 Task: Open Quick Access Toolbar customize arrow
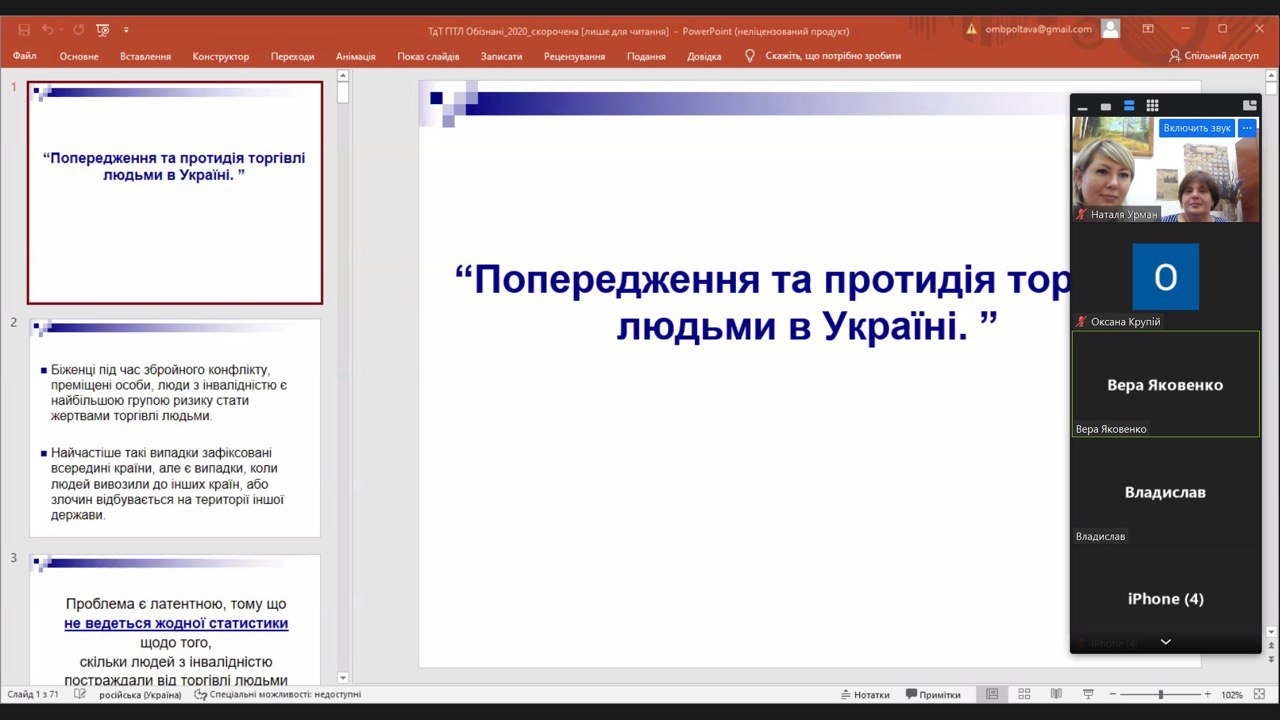coord(126,30)
